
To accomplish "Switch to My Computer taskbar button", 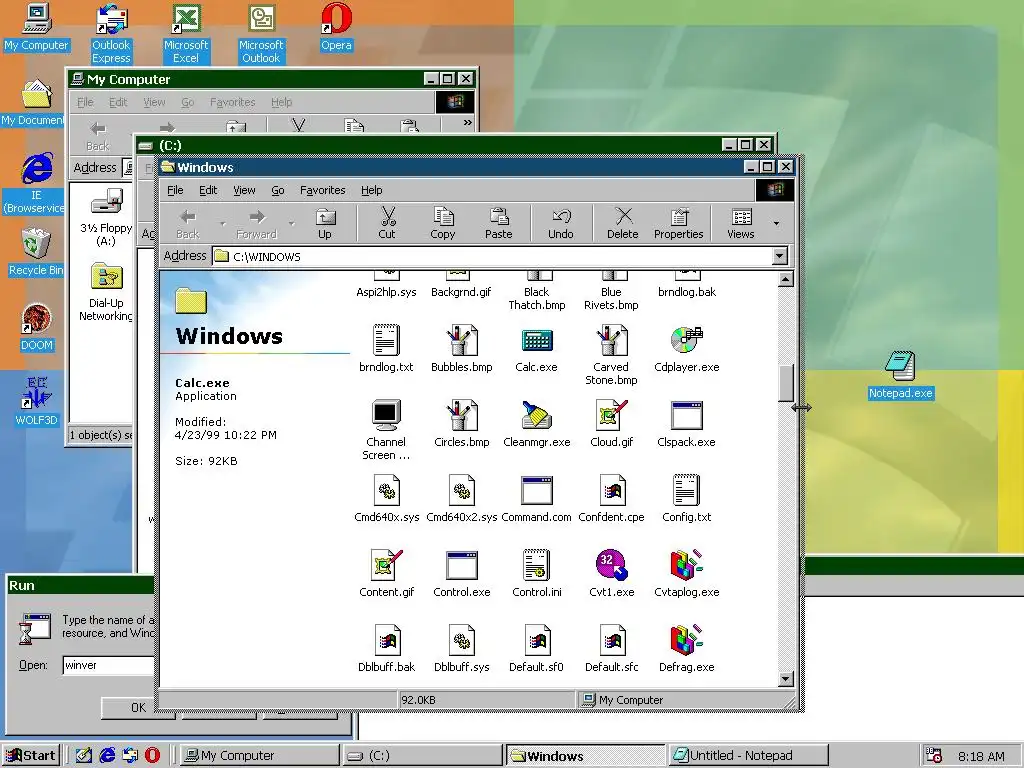I will pos(259,756).
